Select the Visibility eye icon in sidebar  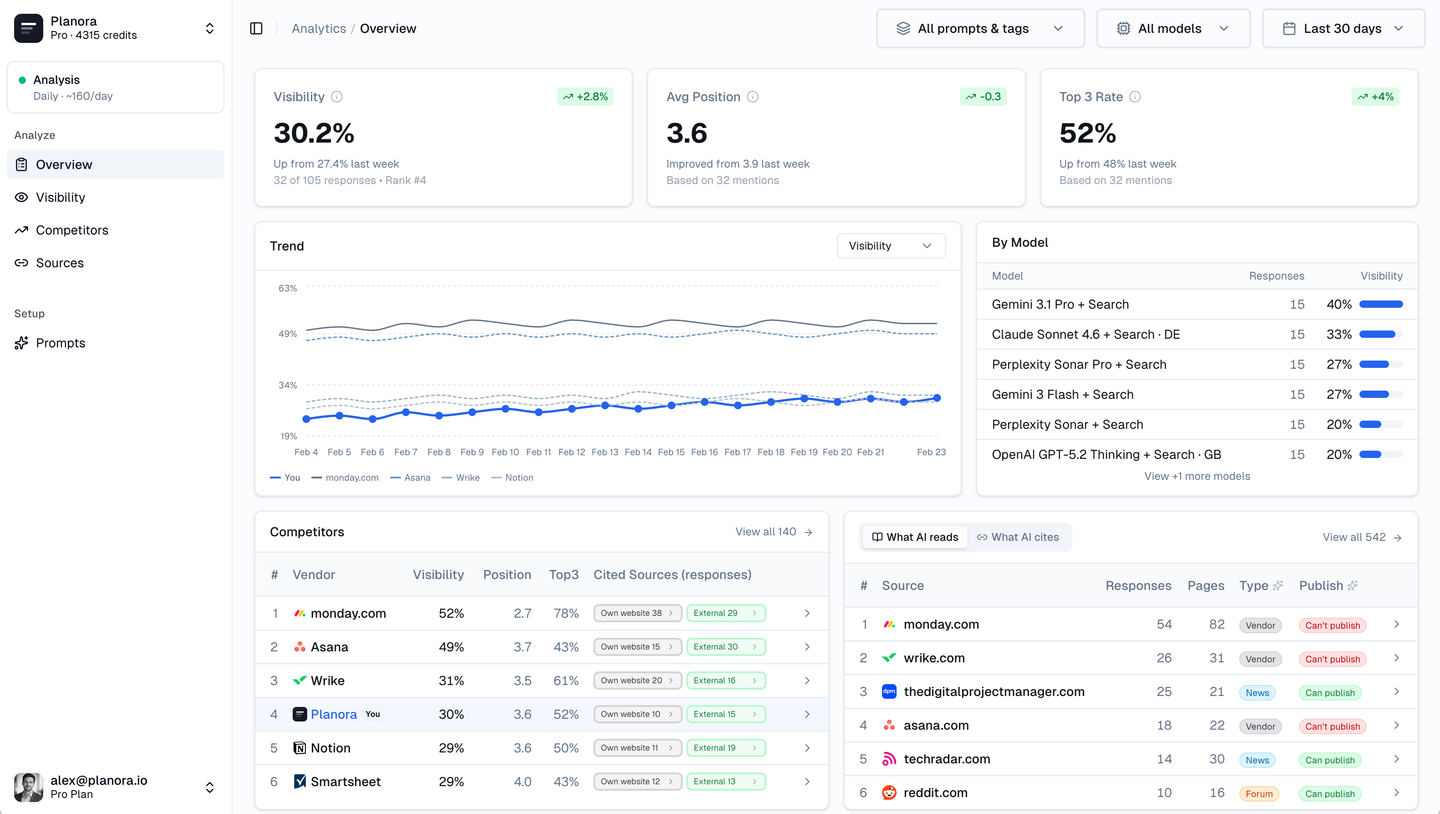click(20, 197)
